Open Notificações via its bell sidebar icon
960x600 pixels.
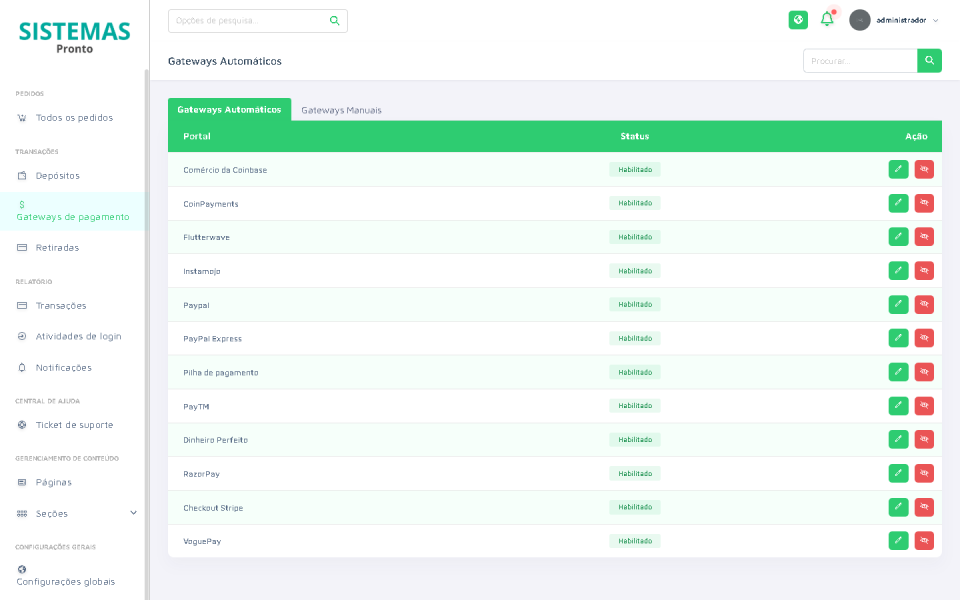pos(21,367)
